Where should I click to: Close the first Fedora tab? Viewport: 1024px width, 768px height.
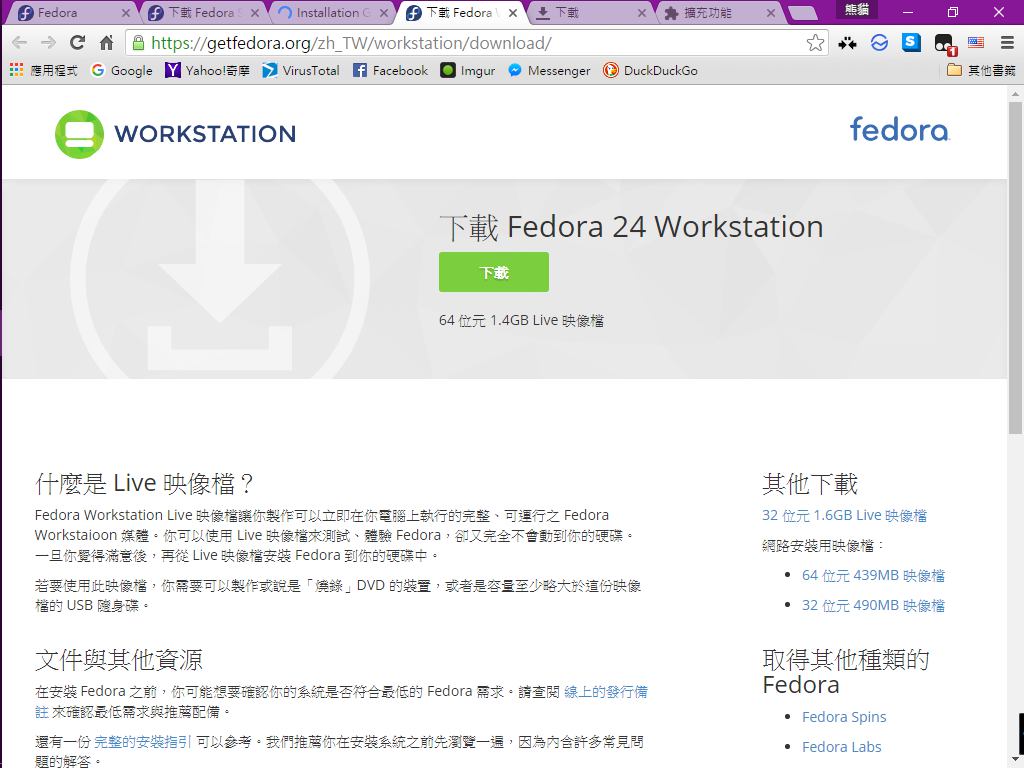point(126,13)
